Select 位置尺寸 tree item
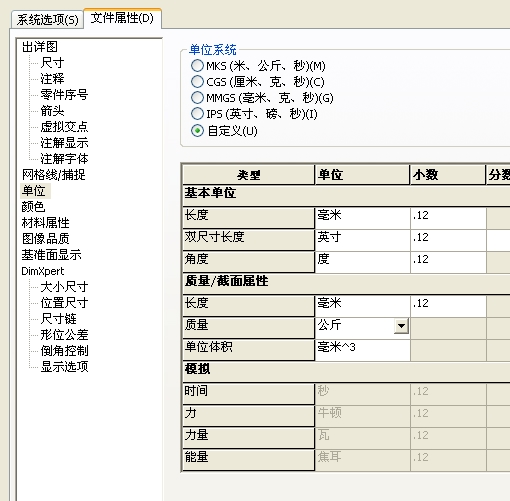The width and height of the screenshot is (510, 501). (x=64, y=303)
